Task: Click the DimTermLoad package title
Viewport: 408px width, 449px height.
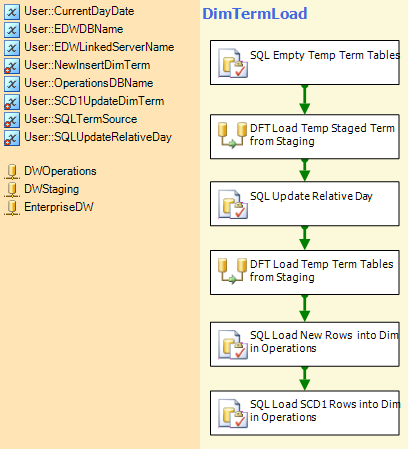Action: pos(255,14)
